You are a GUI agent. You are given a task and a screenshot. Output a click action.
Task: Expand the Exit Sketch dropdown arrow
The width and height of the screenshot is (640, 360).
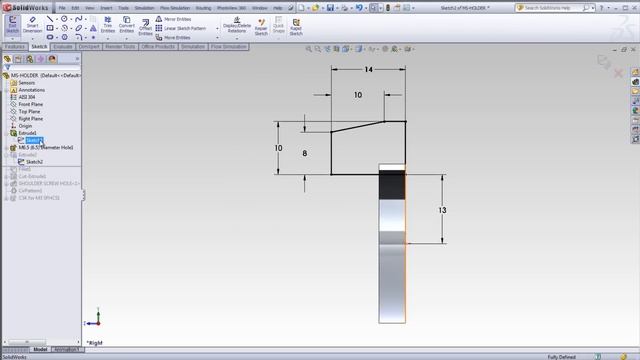tap(12, 39)
